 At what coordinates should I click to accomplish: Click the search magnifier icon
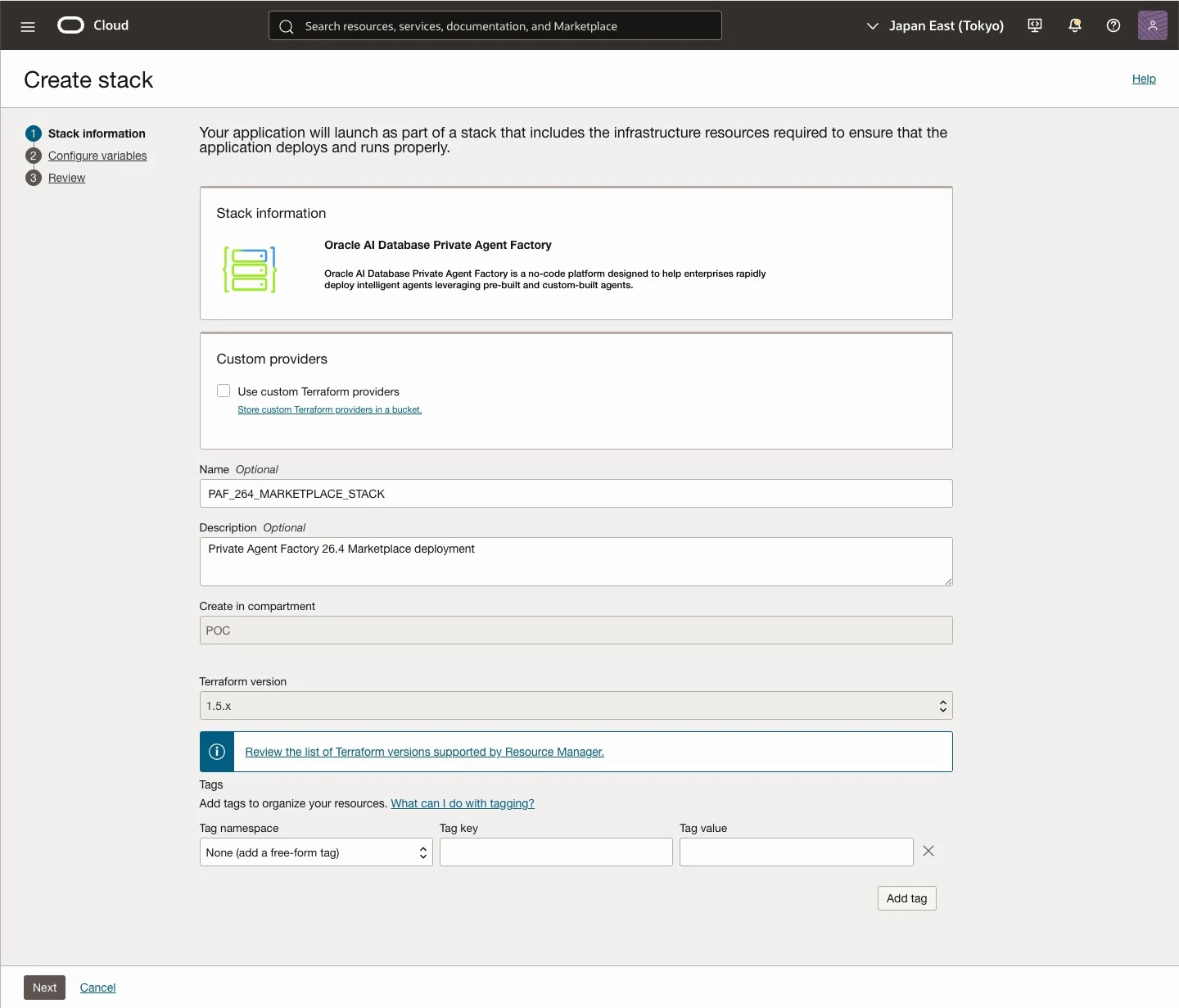click(287, 26)
